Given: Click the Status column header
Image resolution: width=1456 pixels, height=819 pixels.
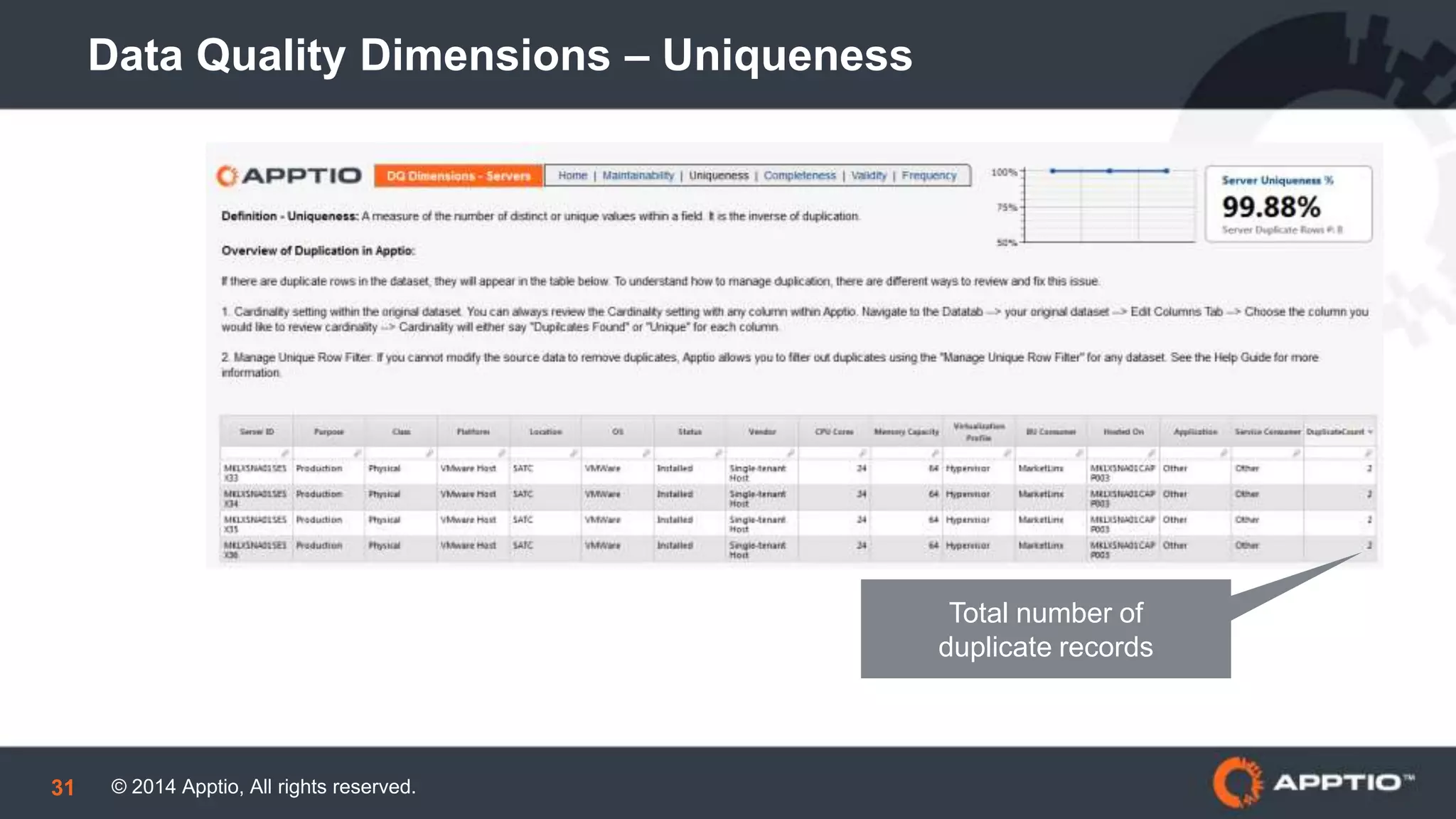Looking at the screenshot, I should pyautogui.click(x=690, y=432).
